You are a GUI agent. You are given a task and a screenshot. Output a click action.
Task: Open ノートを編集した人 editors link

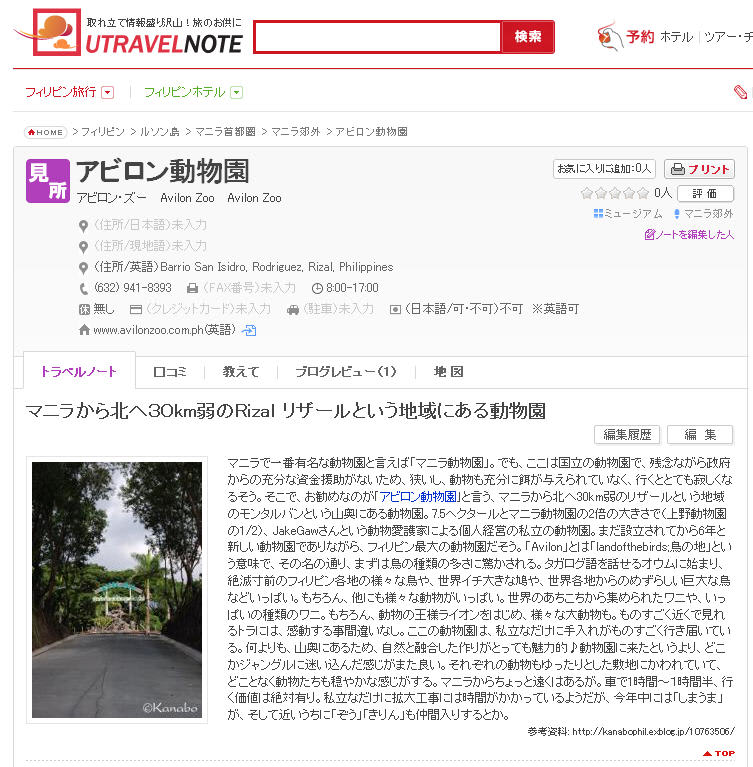[x=689, y=235]
